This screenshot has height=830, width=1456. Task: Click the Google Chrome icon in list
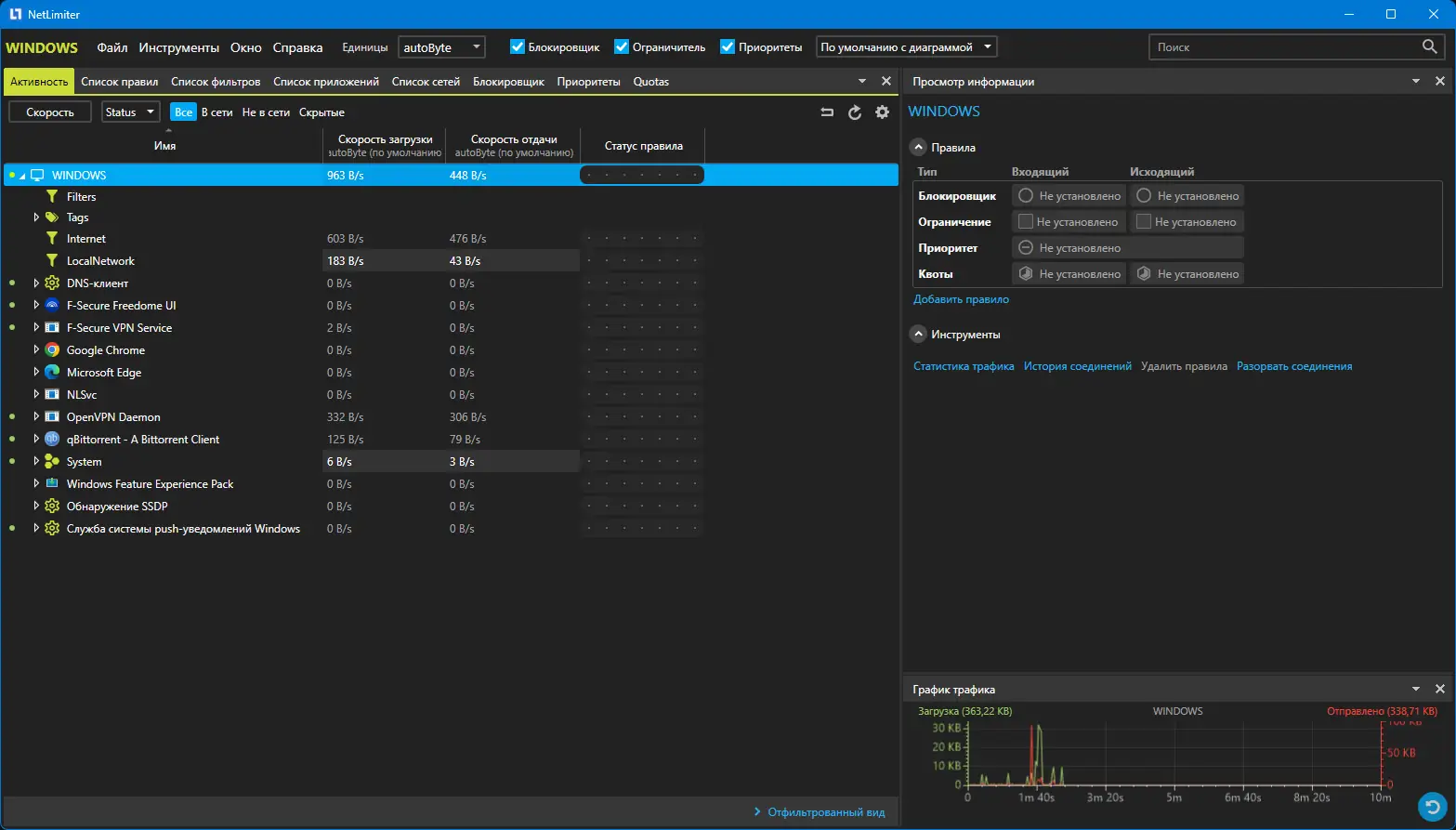[x=52, y=350]
